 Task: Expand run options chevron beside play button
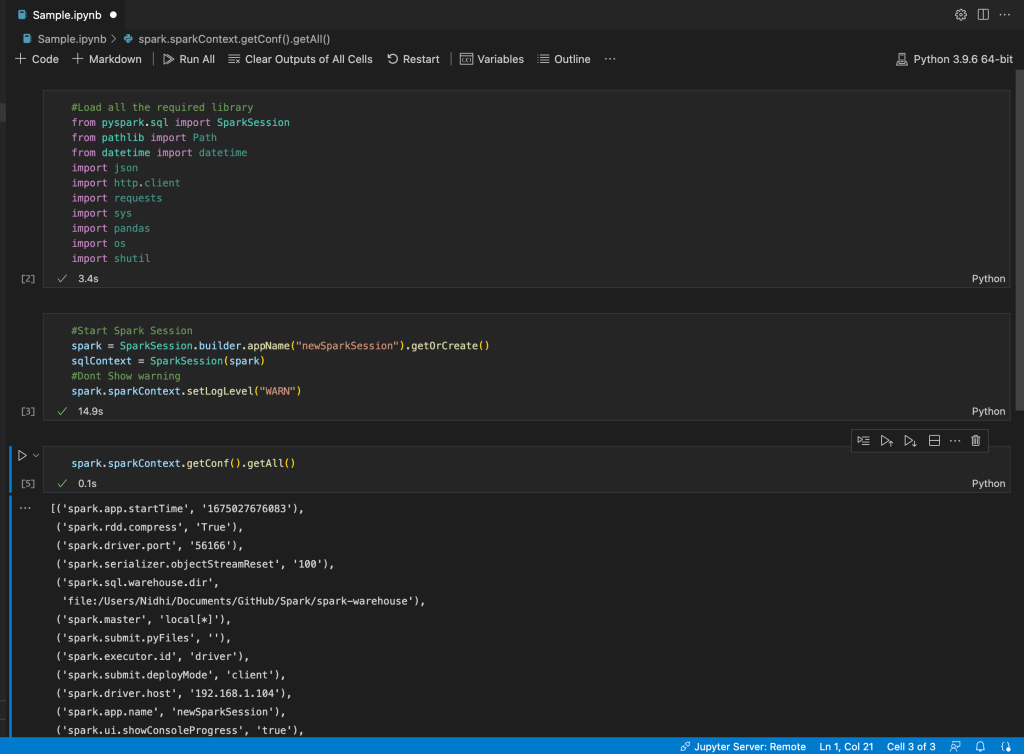click(x=37, y=456)
